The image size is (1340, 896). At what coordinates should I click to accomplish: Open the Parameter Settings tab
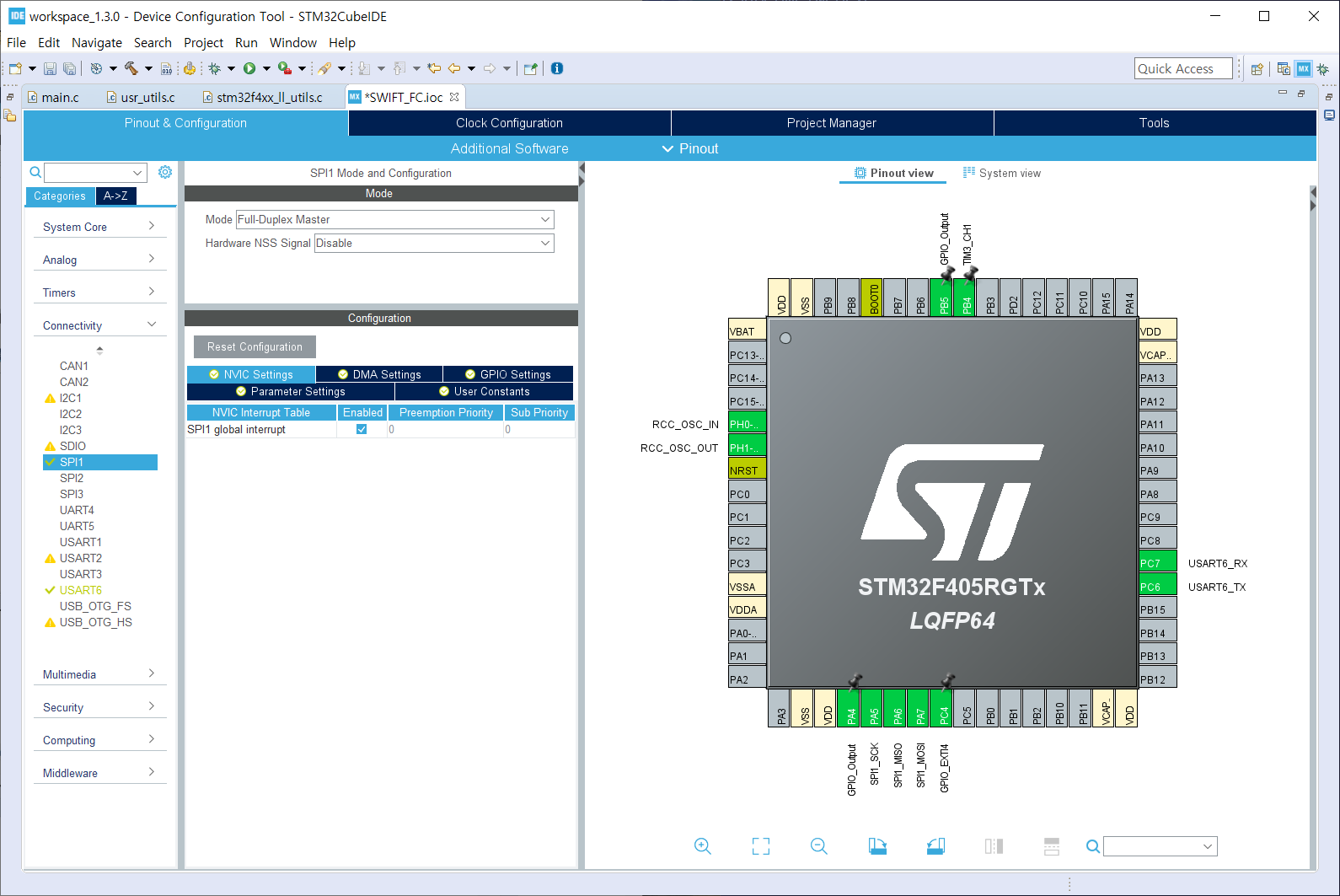tap(291, 391)
